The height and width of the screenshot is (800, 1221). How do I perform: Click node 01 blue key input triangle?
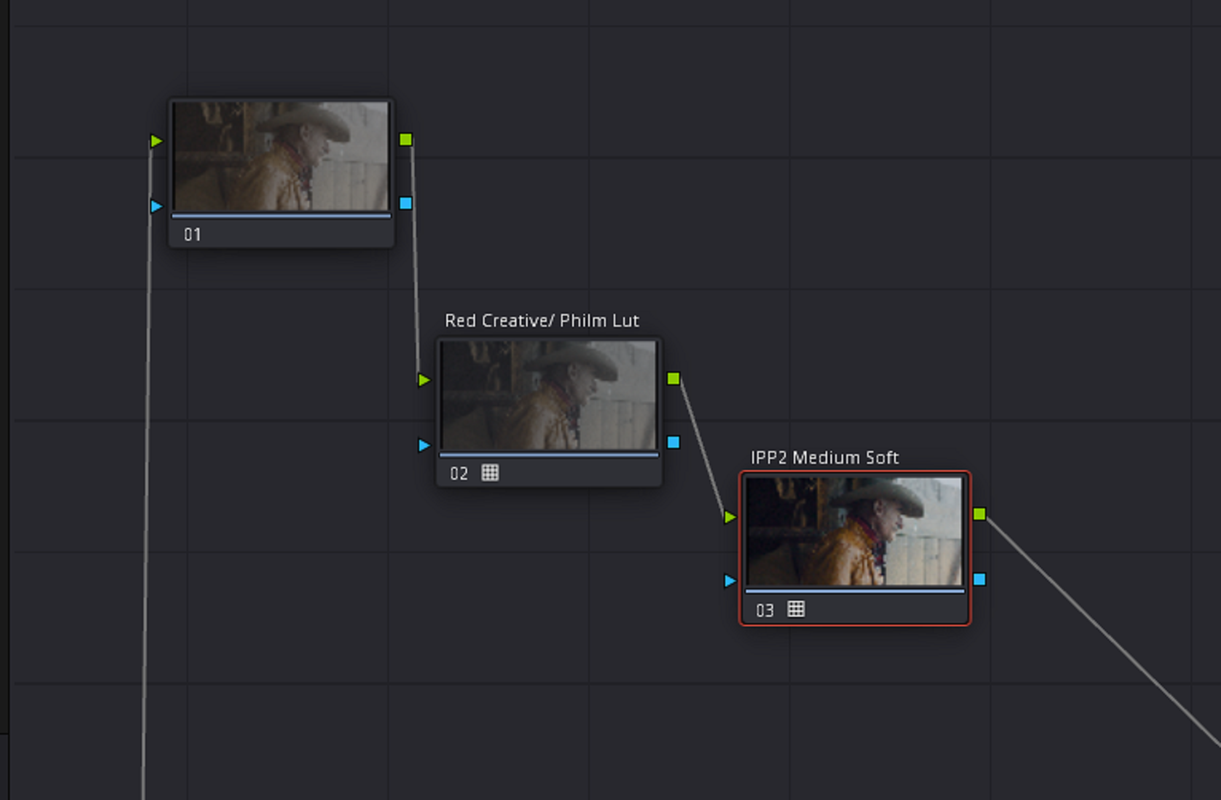coord(156,206)
